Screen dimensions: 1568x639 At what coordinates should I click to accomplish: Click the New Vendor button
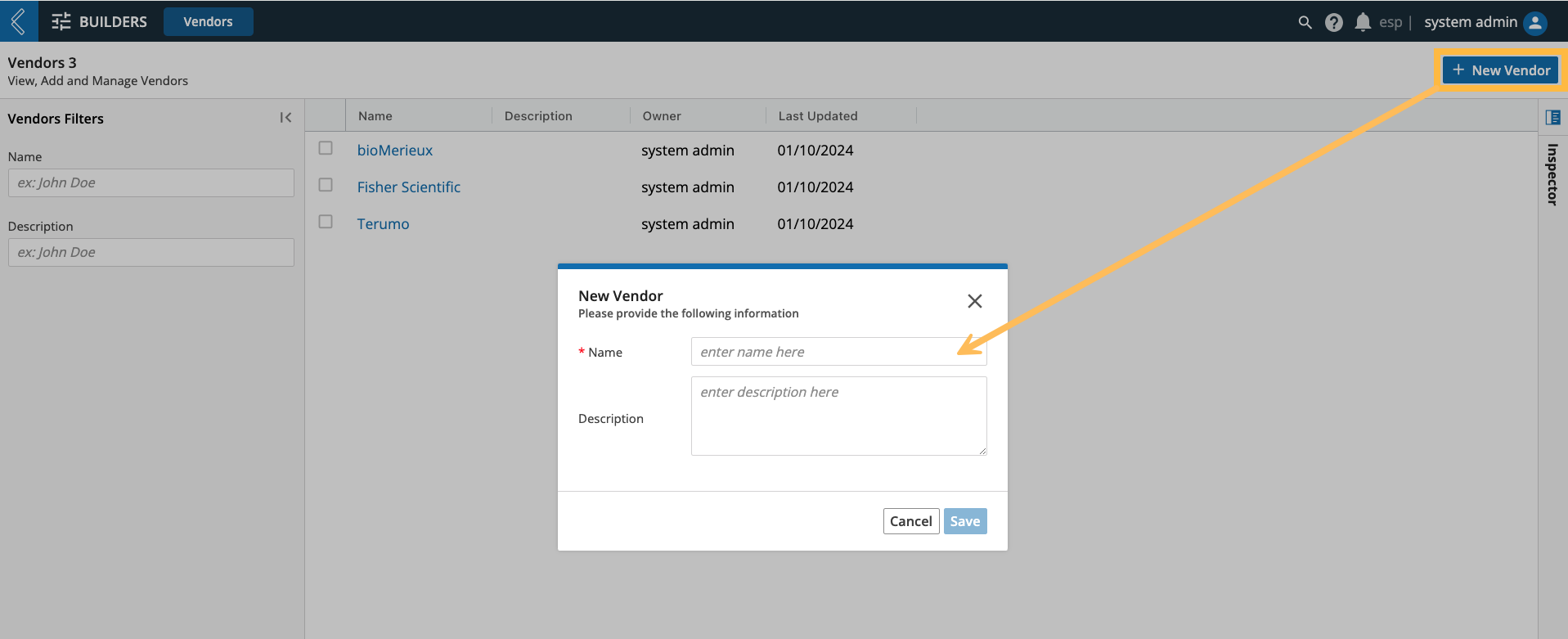(1501, 70)
